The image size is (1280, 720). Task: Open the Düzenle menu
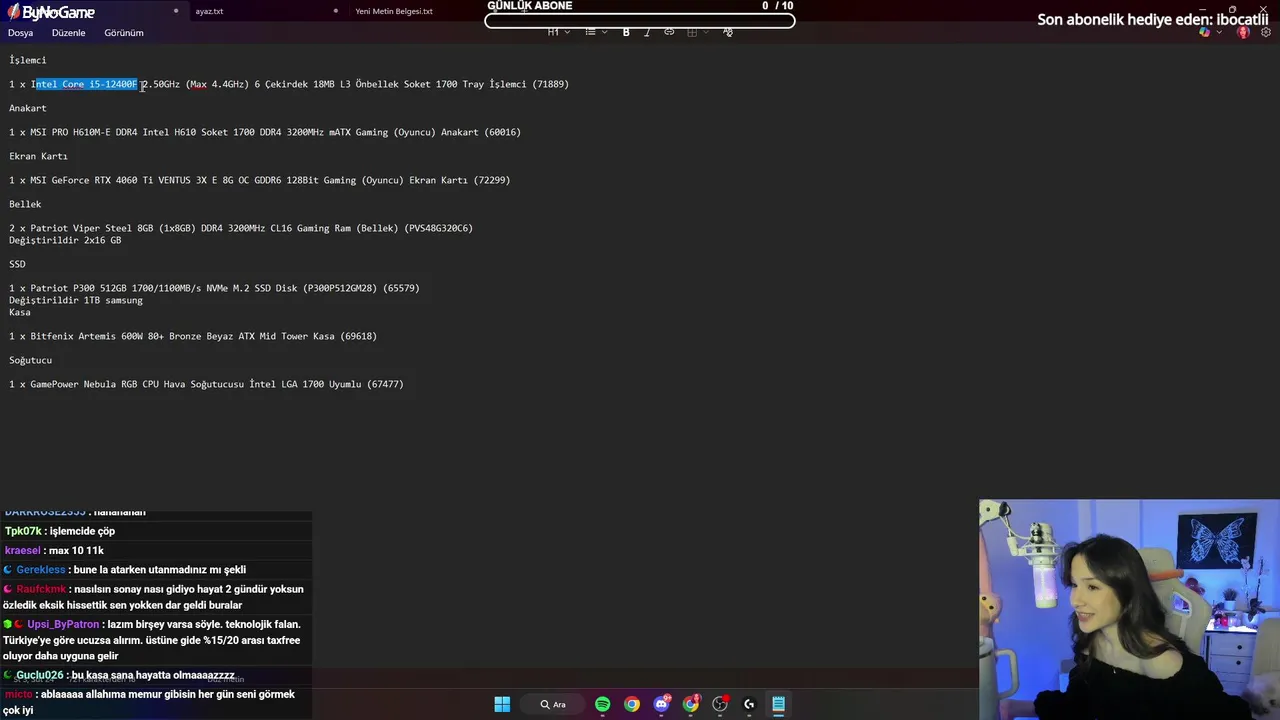coord(69,33)
